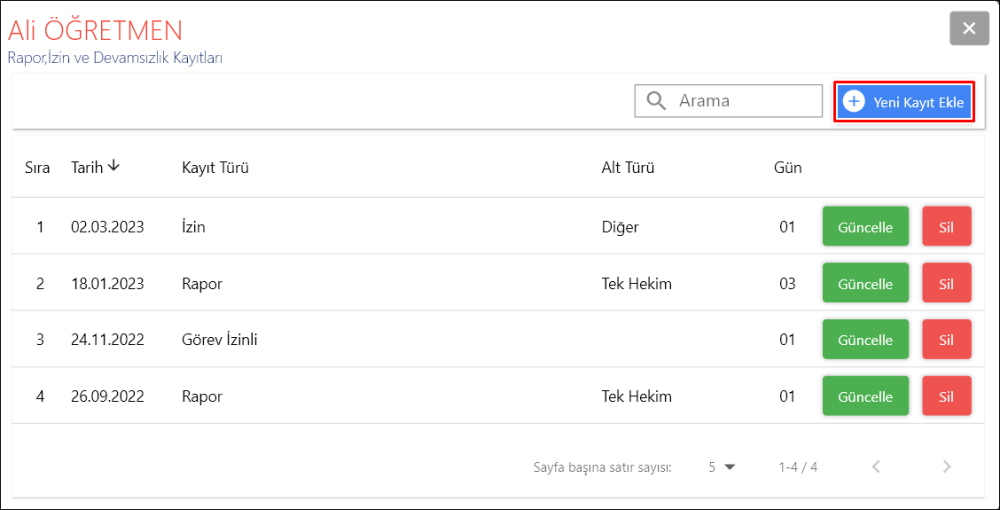Update the 26.09.2022 Rapor record
1000x510 pixels.
tap(865, 396)
